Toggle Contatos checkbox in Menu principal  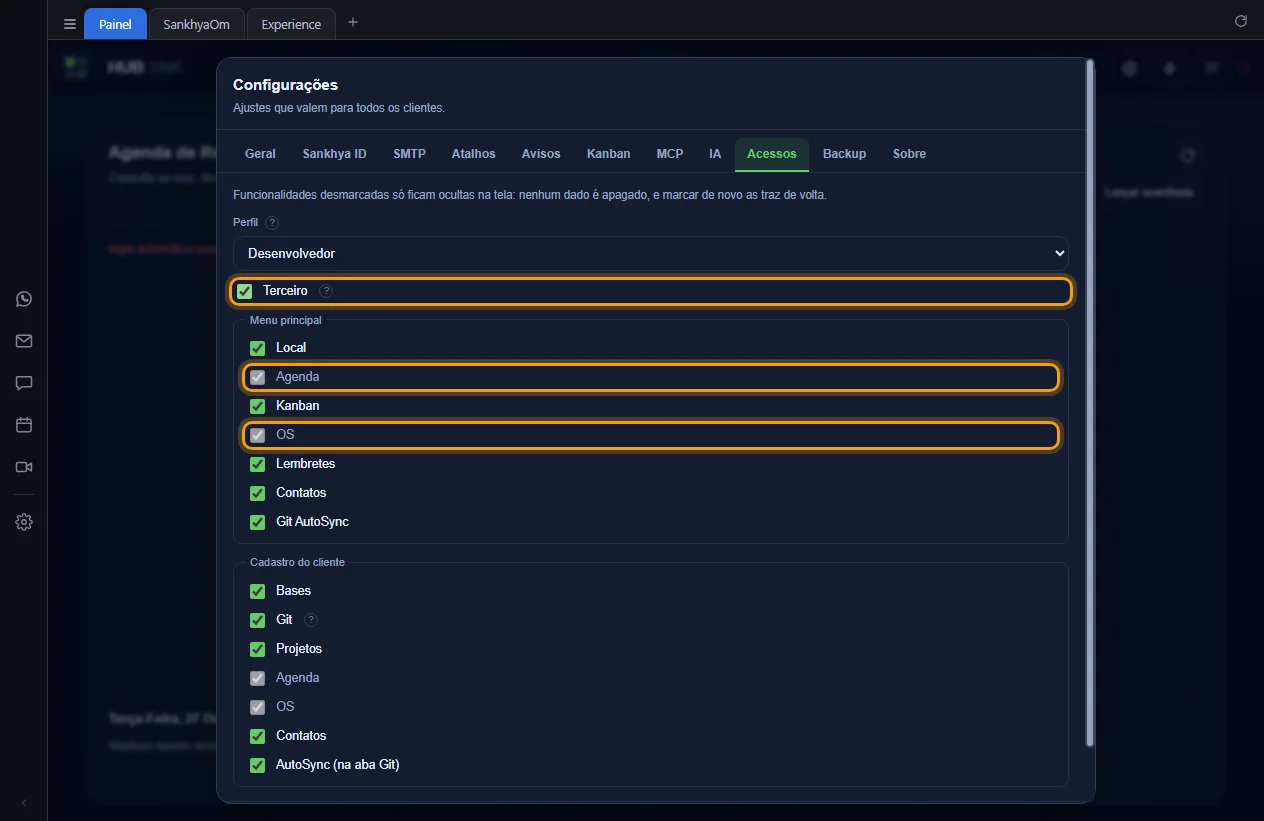point(257,493)
